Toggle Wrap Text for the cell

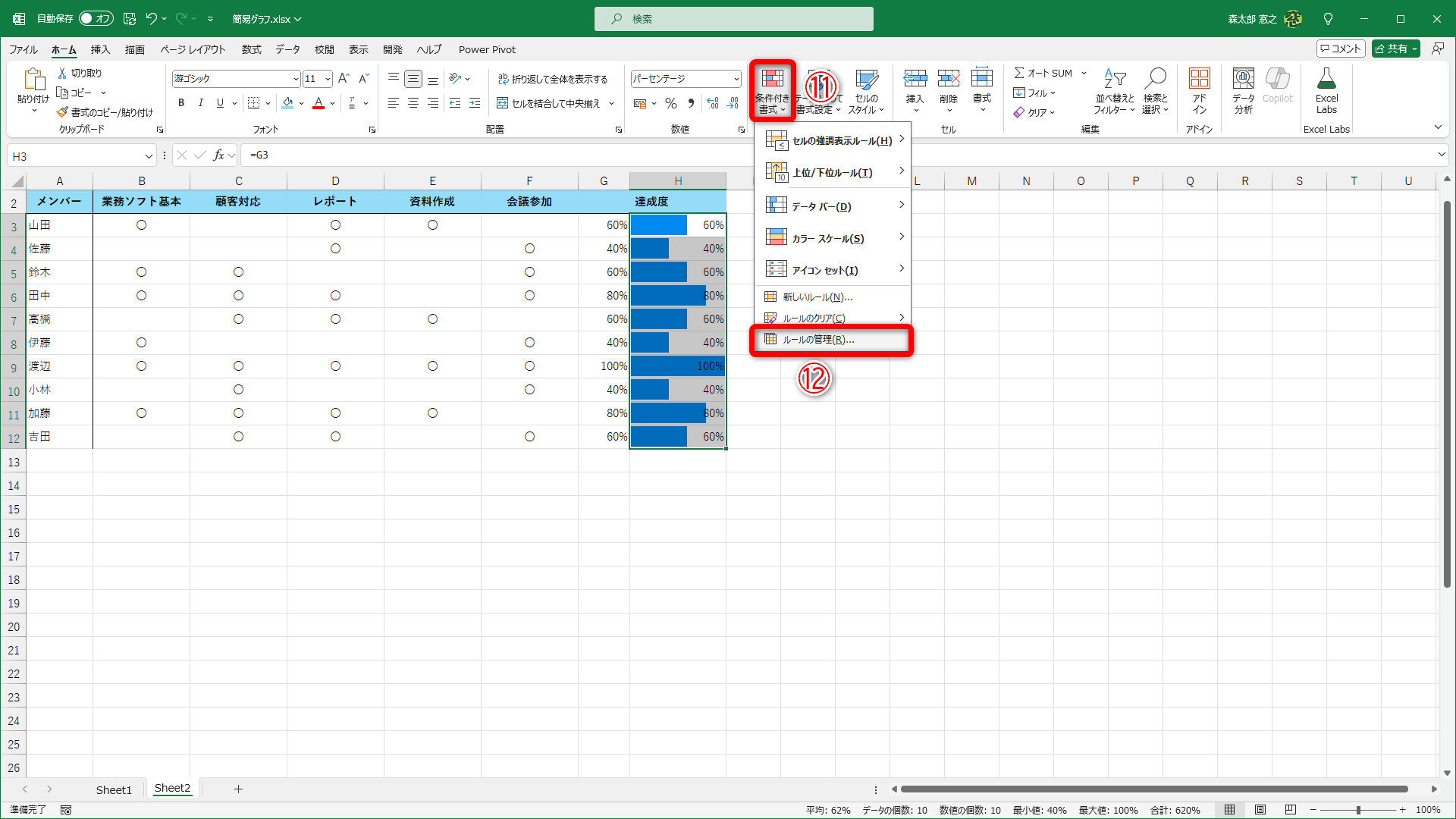[x=552, y=79]
